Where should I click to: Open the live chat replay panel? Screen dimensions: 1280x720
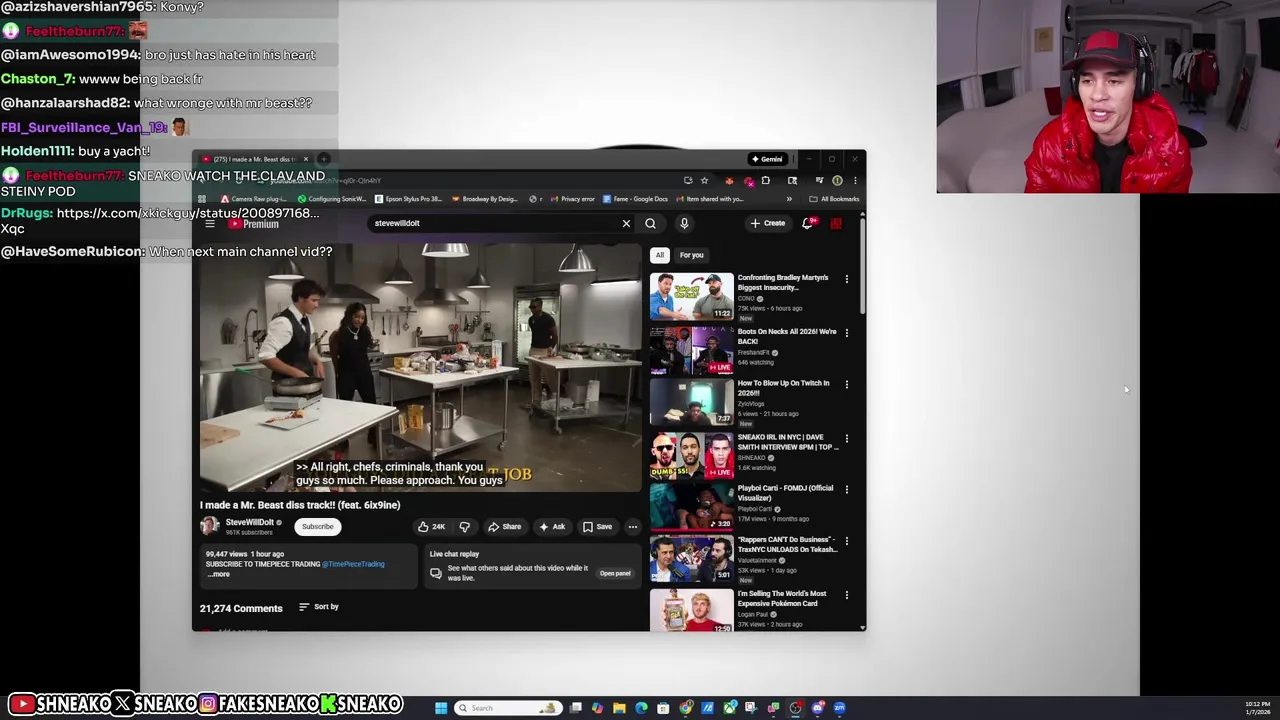pyautogui.click(x=615, y=574)
